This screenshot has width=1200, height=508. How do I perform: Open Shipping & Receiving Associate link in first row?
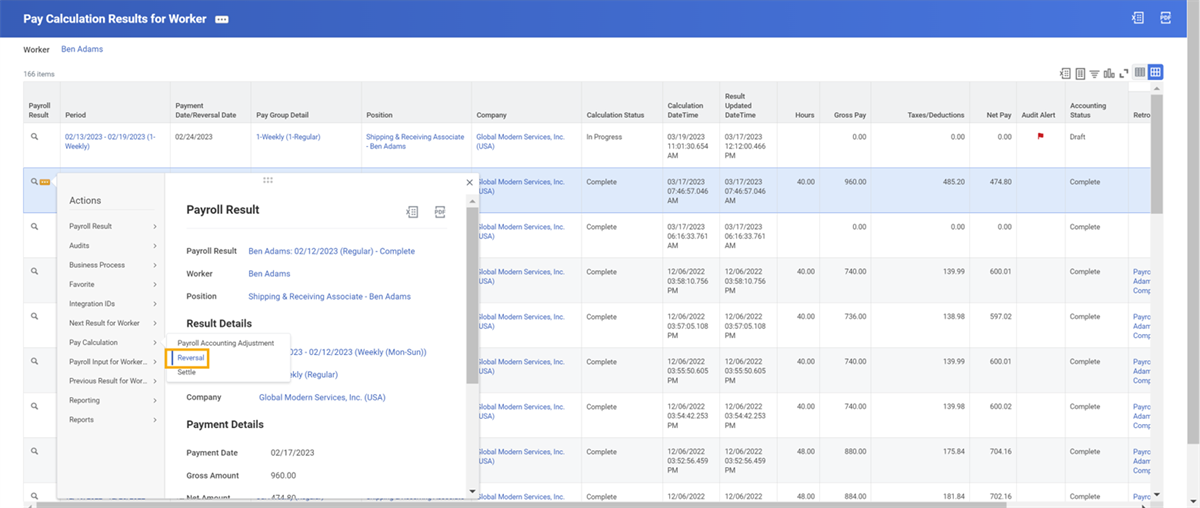(415, 141)
